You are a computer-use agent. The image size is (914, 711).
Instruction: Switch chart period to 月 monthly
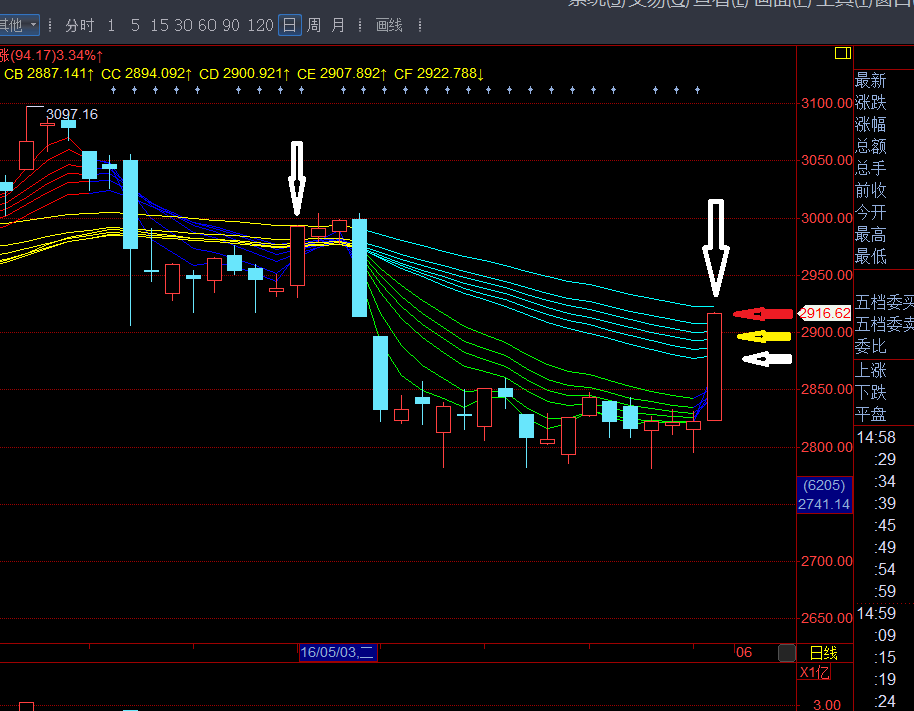[338, 25]
